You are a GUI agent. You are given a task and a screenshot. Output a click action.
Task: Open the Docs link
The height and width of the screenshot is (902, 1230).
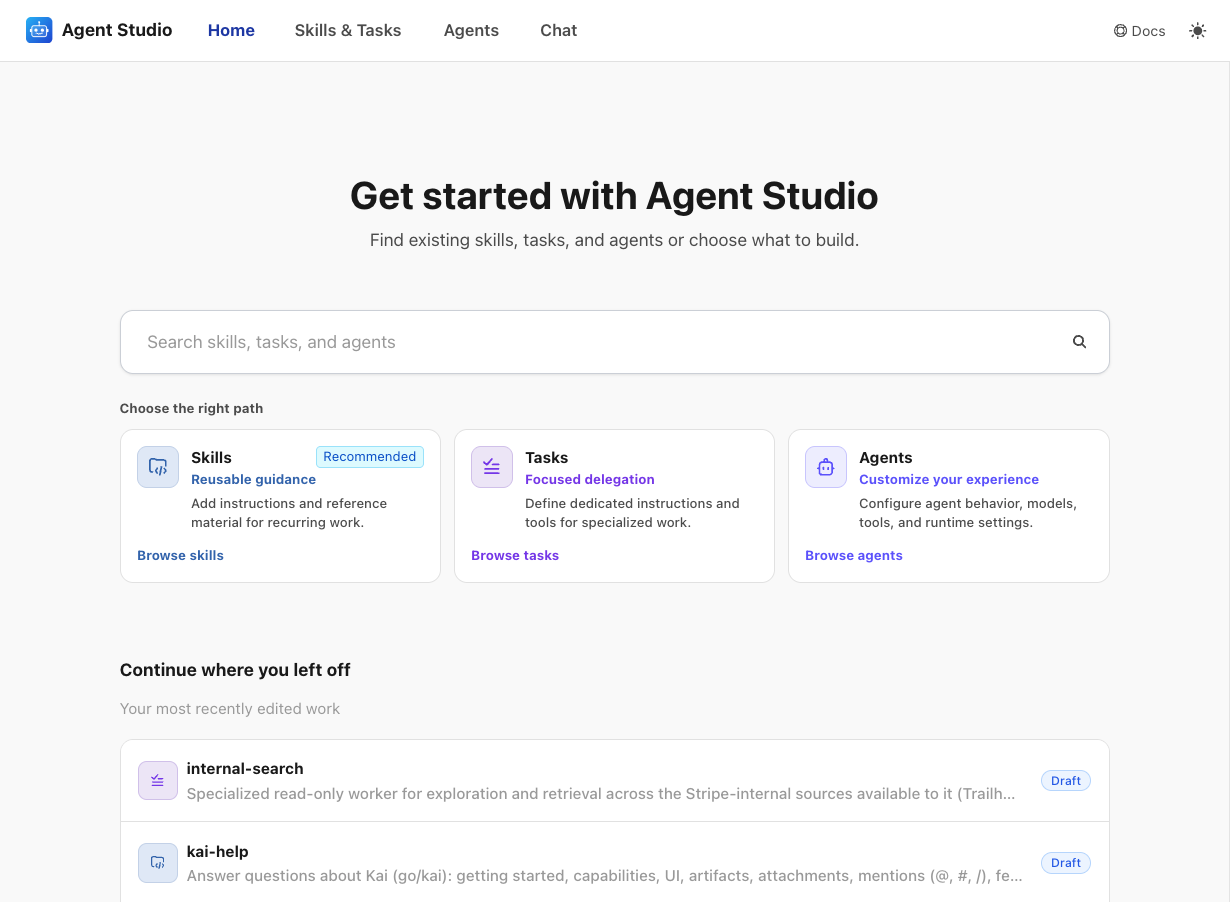coord(1140,31)
